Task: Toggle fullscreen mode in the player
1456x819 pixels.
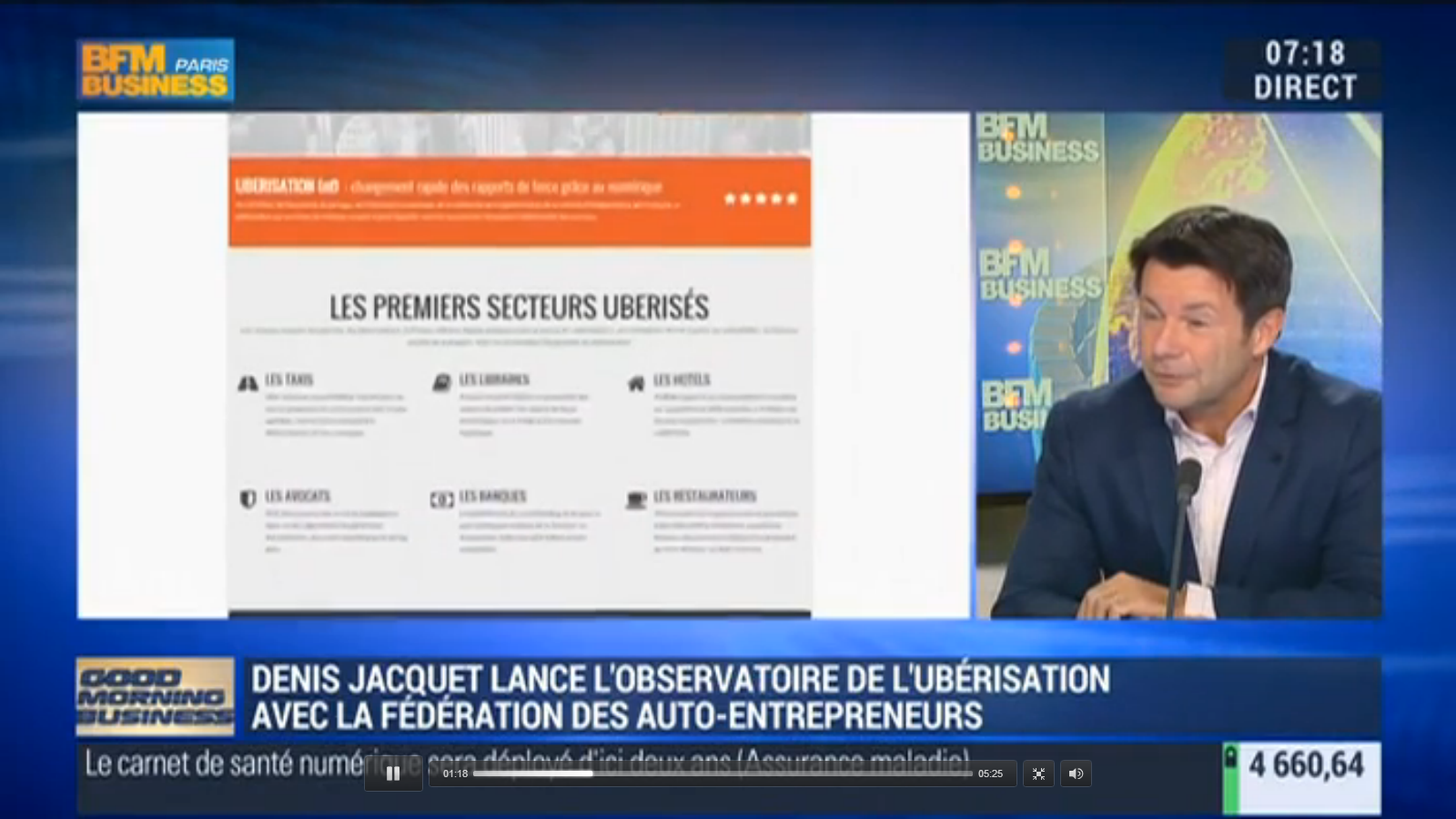Action: coord(1038,773)
